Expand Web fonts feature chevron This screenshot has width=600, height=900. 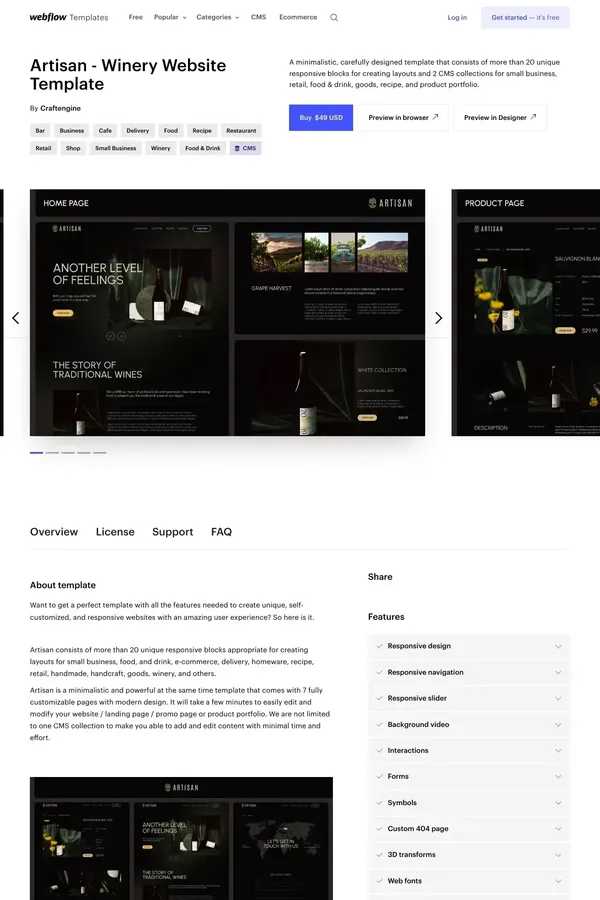[x=558, y=881]
